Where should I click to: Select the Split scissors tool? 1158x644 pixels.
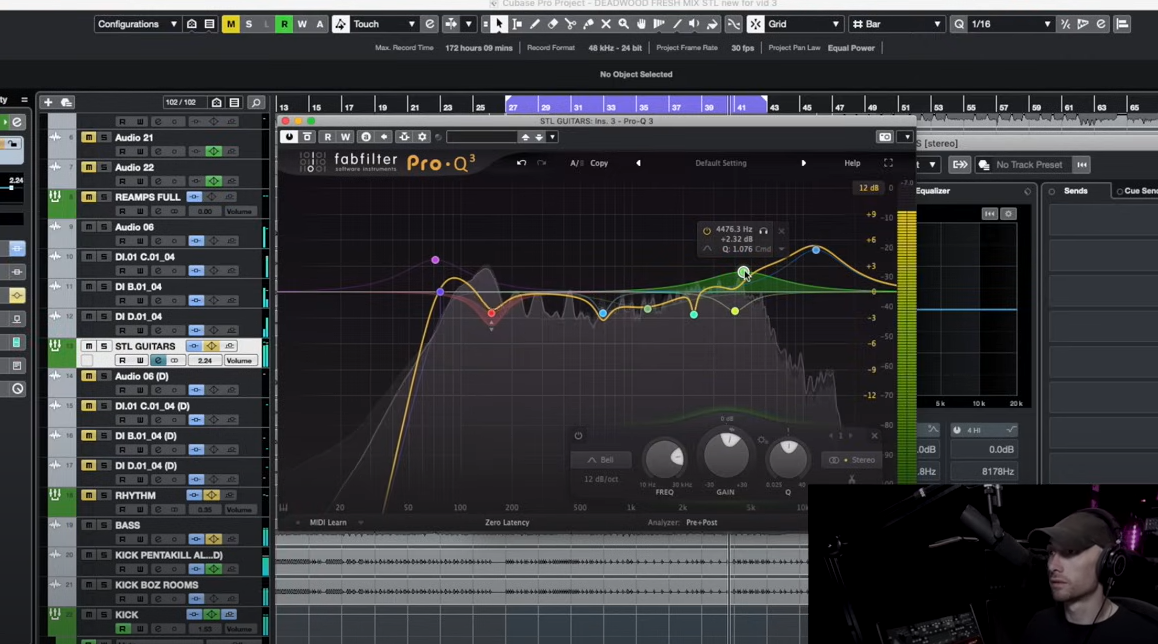pyautogui.click(x=570, y=24)
